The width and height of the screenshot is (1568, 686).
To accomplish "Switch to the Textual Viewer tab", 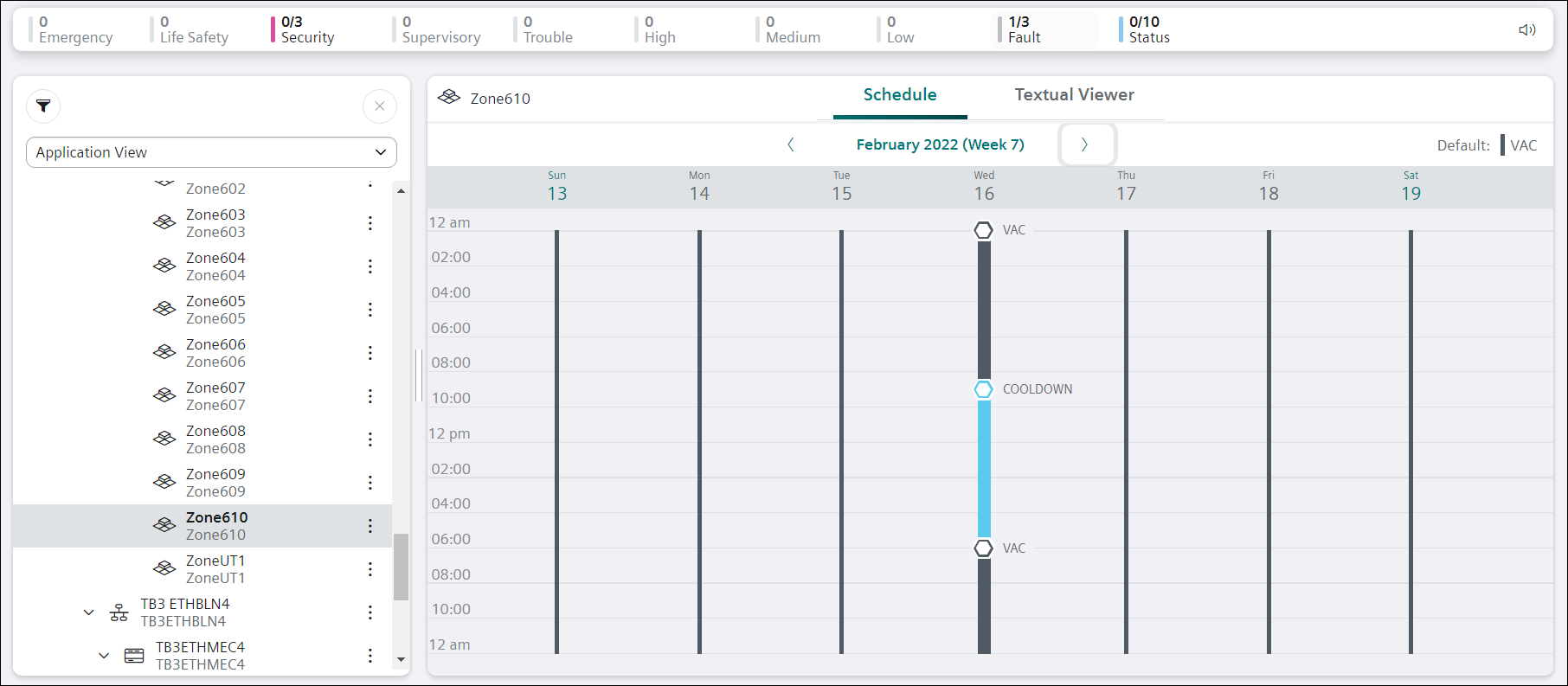I will [1074, 95].
